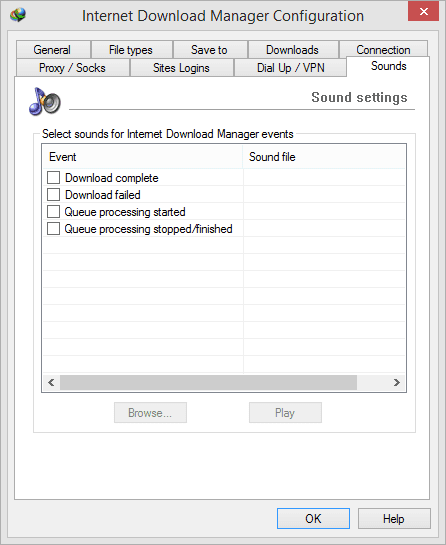Tick the Download failed checkbox
This screenshot has height=545, width=446.
pyautogui.click(x=53, y=195)
